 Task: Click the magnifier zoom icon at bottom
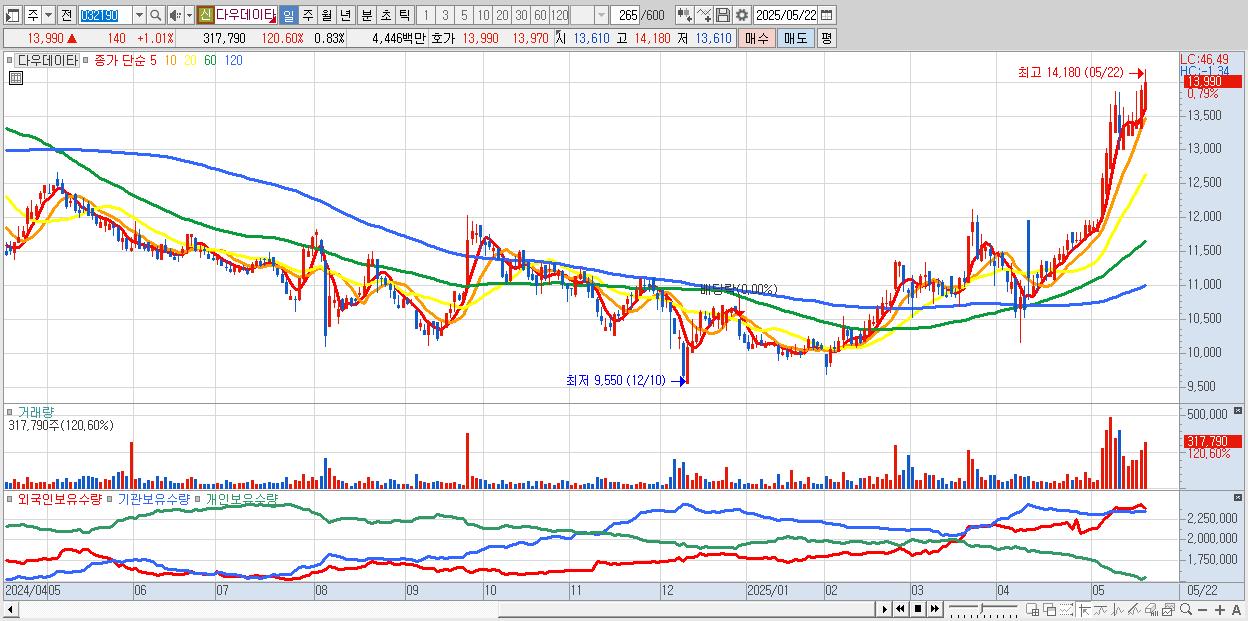[1185, 609]
